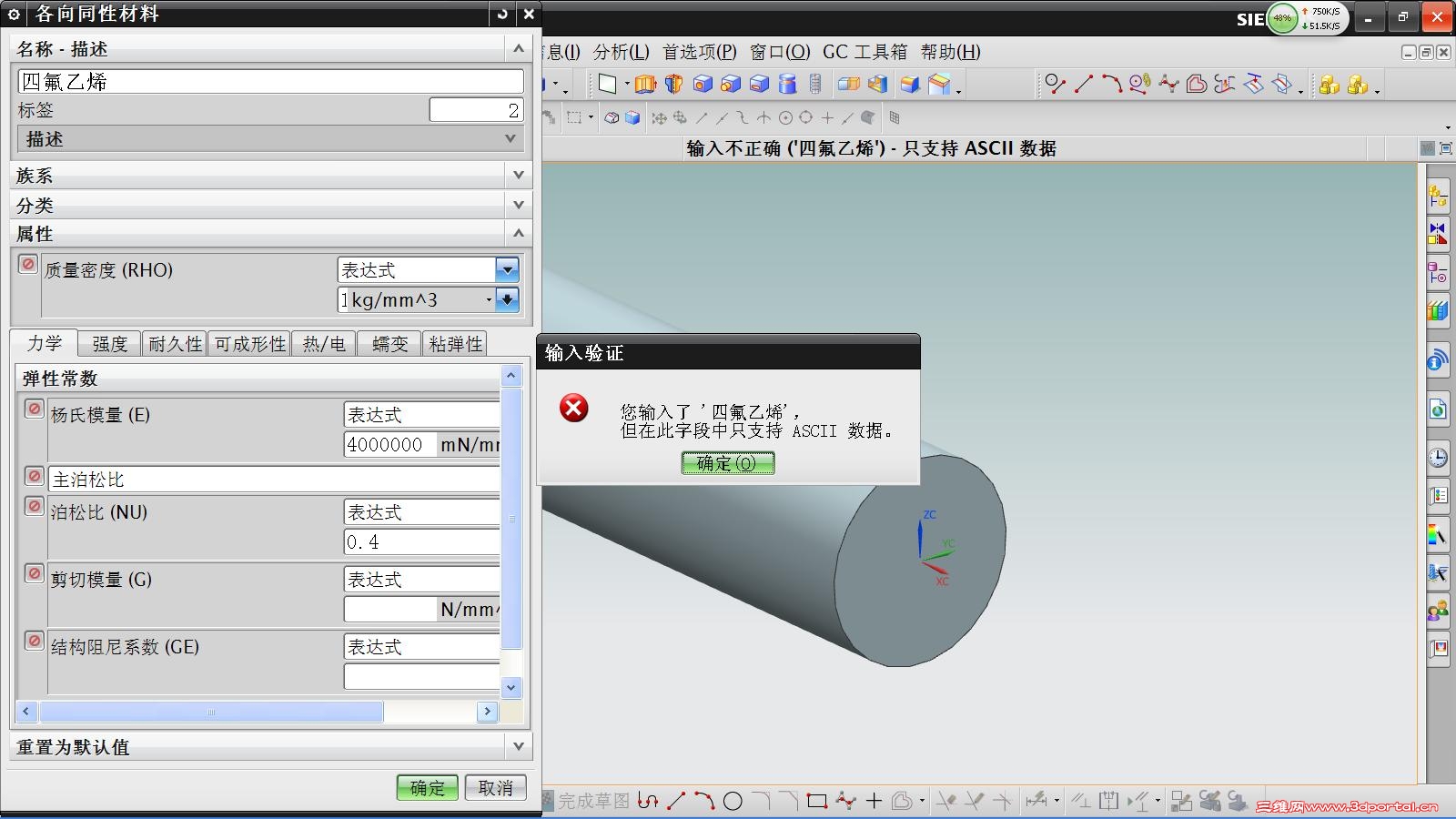This screenshot has width=1456, height=819.
Task: Toggle the Shear Modulus (G) marker
Action: click(x=34, y=573)
